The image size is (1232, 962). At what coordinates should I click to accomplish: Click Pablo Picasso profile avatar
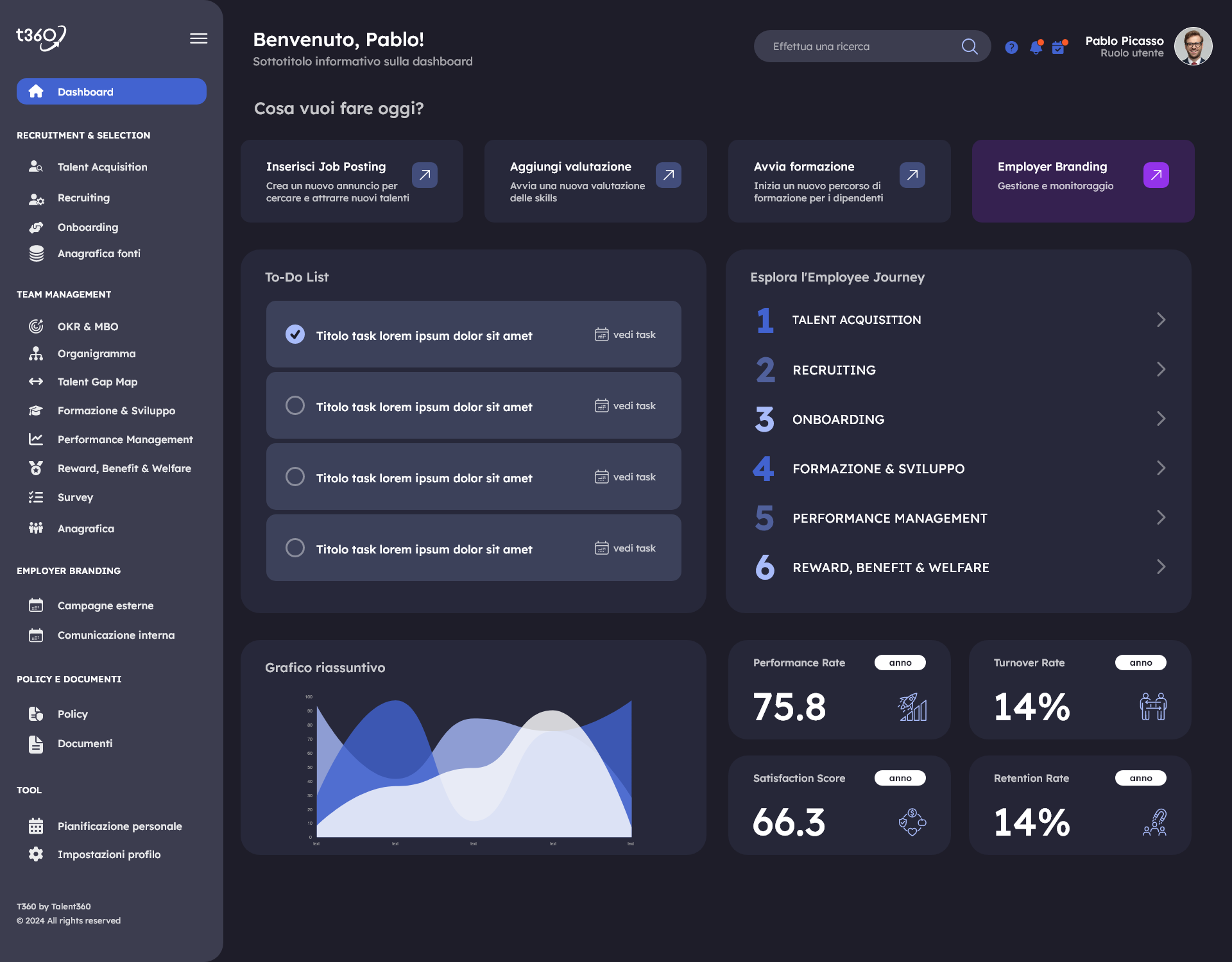(1193, 46)
